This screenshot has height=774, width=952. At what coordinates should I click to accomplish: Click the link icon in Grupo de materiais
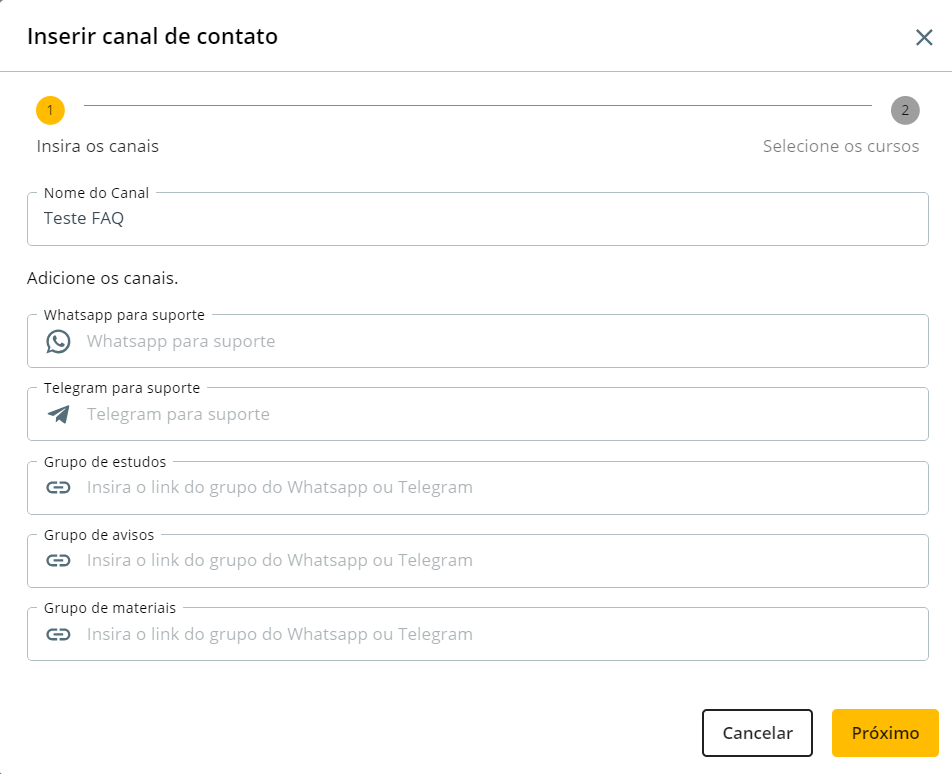[x=59, y=634]
